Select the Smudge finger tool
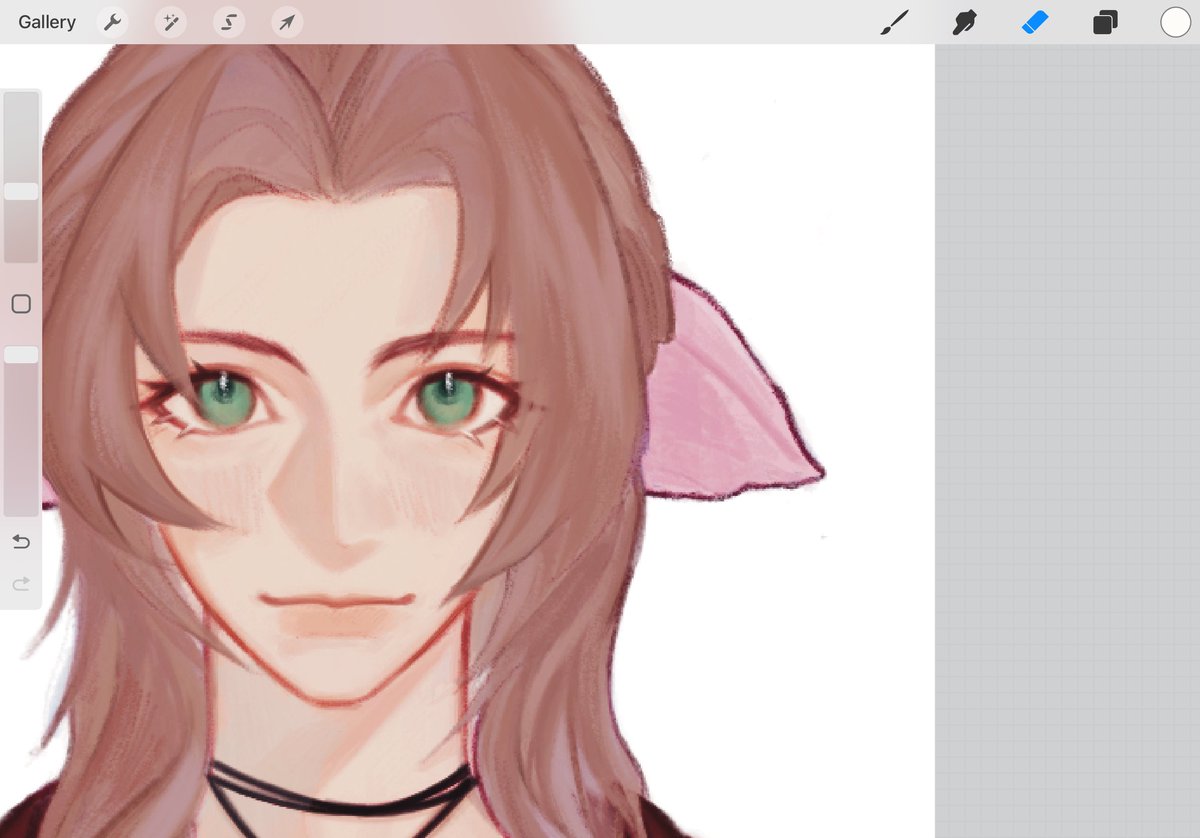Screen dimensions: 1200x838 [964, 22]
